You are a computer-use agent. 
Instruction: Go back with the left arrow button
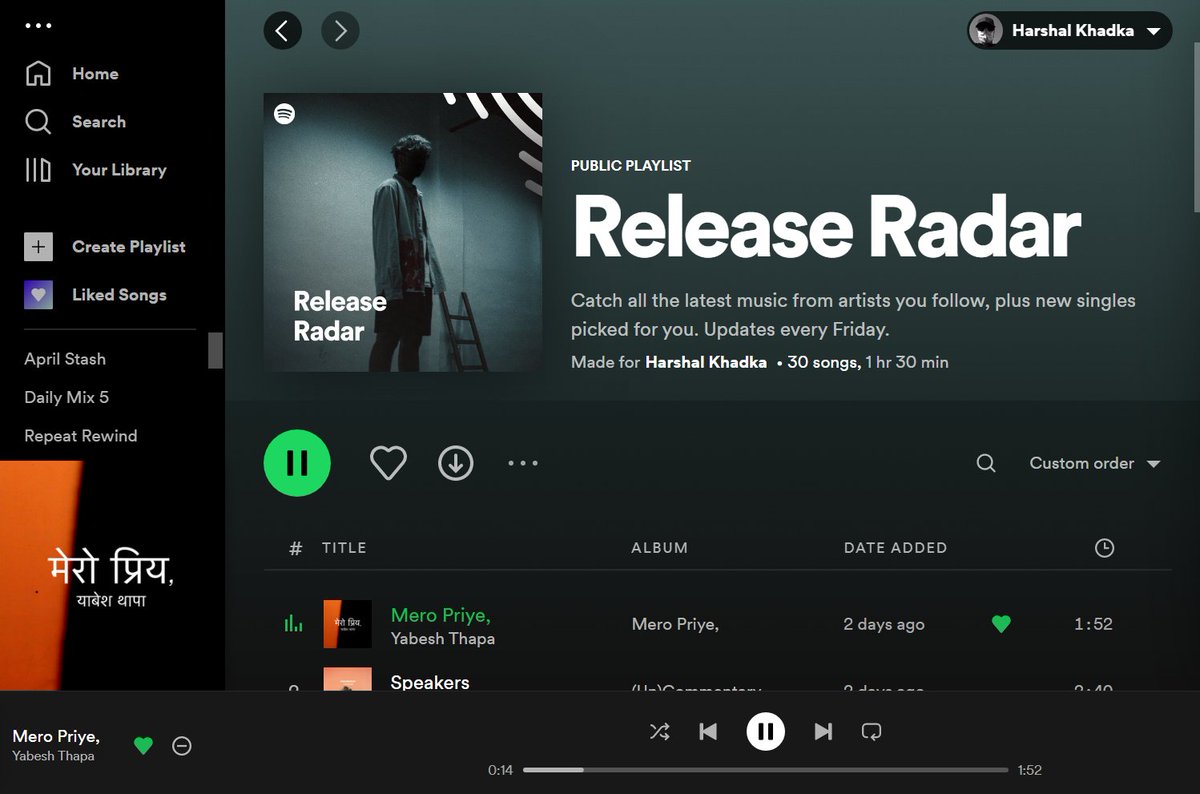pos(282,31)
